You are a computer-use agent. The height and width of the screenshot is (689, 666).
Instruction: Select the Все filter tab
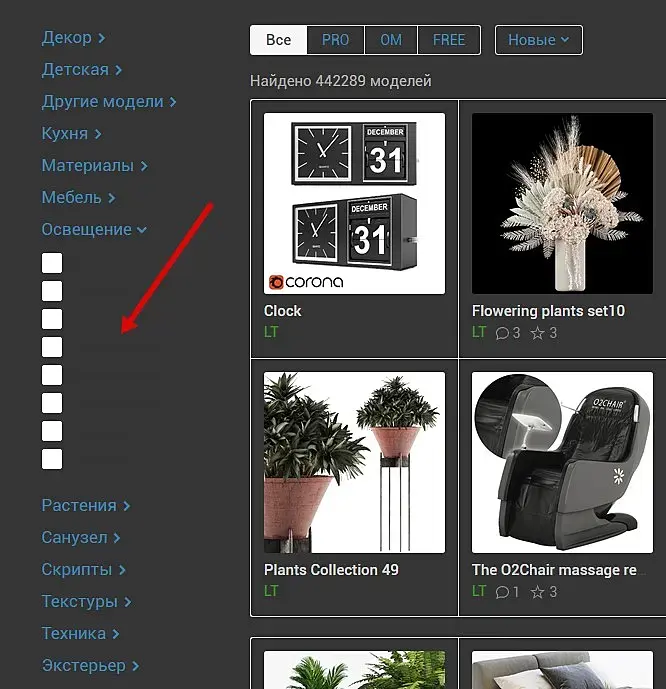pos(279,40)
